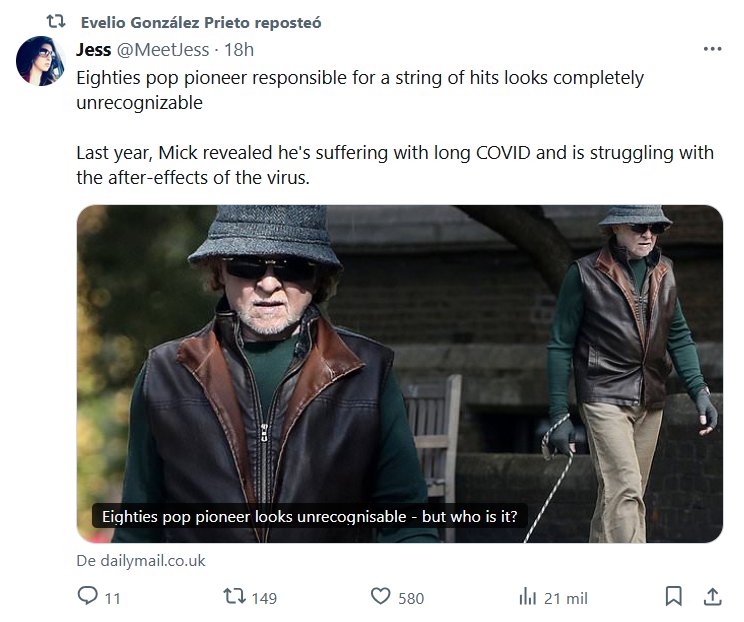This screenshot has width=744, height=622.
Task: Bookmark this post by Jess
Action: coord(674,597)
